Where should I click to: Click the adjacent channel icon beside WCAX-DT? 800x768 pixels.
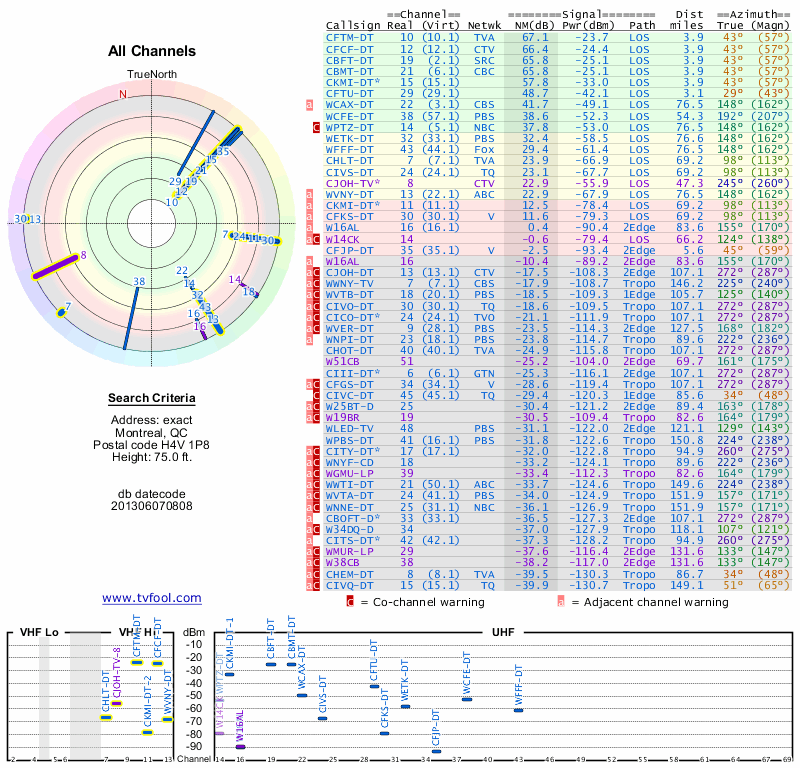(309, 105)
